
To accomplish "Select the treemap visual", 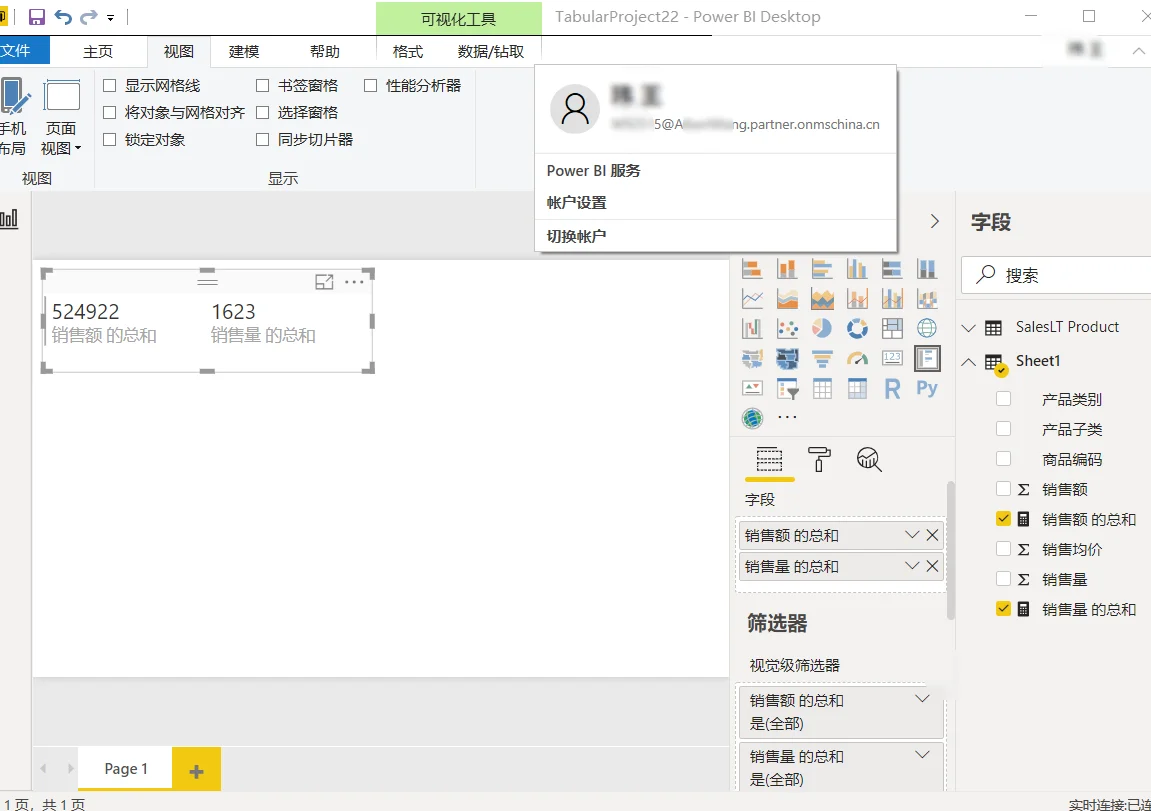I will click(892, 328).
